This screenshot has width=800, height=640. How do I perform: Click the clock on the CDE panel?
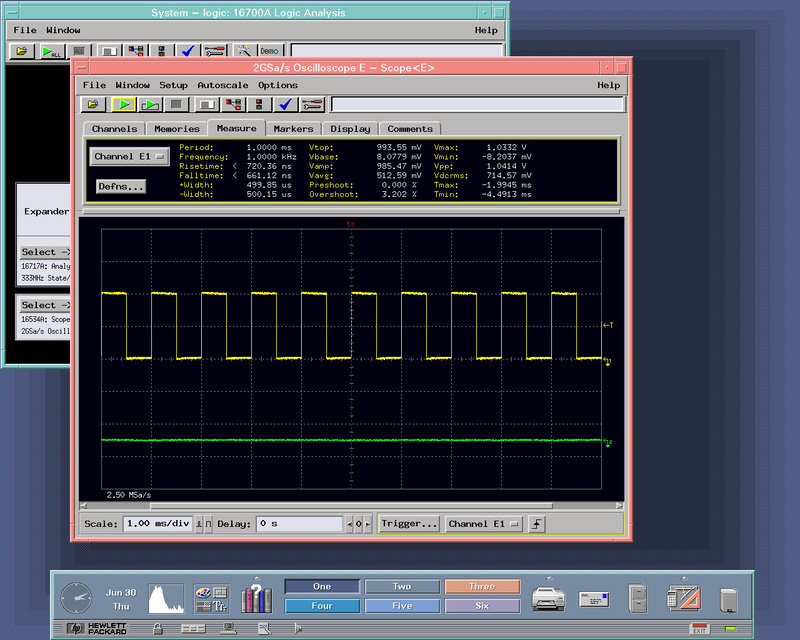tap(76, 598)
